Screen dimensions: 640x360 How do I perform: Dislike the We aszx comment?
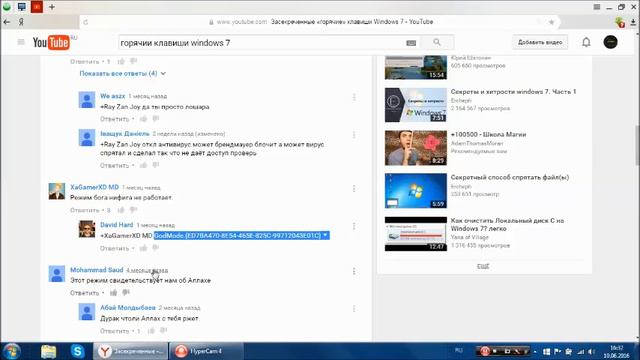coord(156,119)
